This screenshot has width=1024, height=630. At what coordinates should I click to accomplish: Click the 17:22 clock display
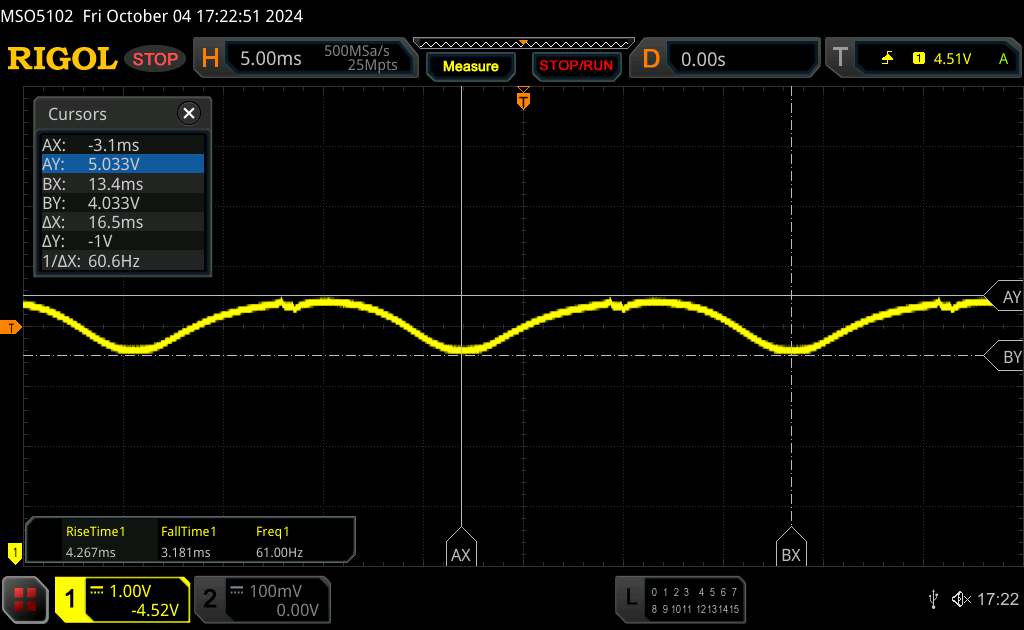(x=997, y=599)
